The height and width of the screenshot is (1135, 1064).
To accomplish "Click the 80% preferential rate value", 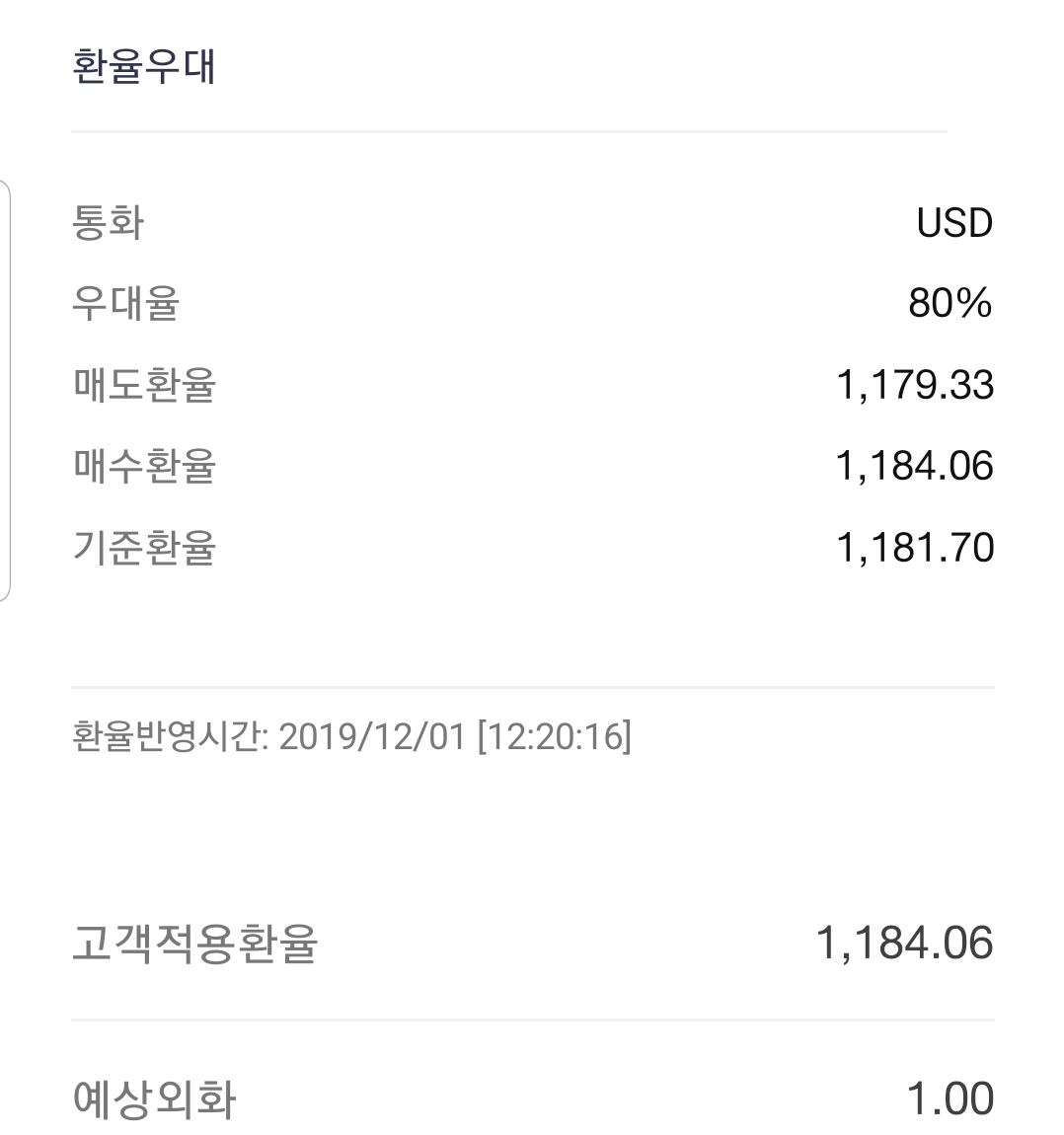I will (x=950, y=303).
